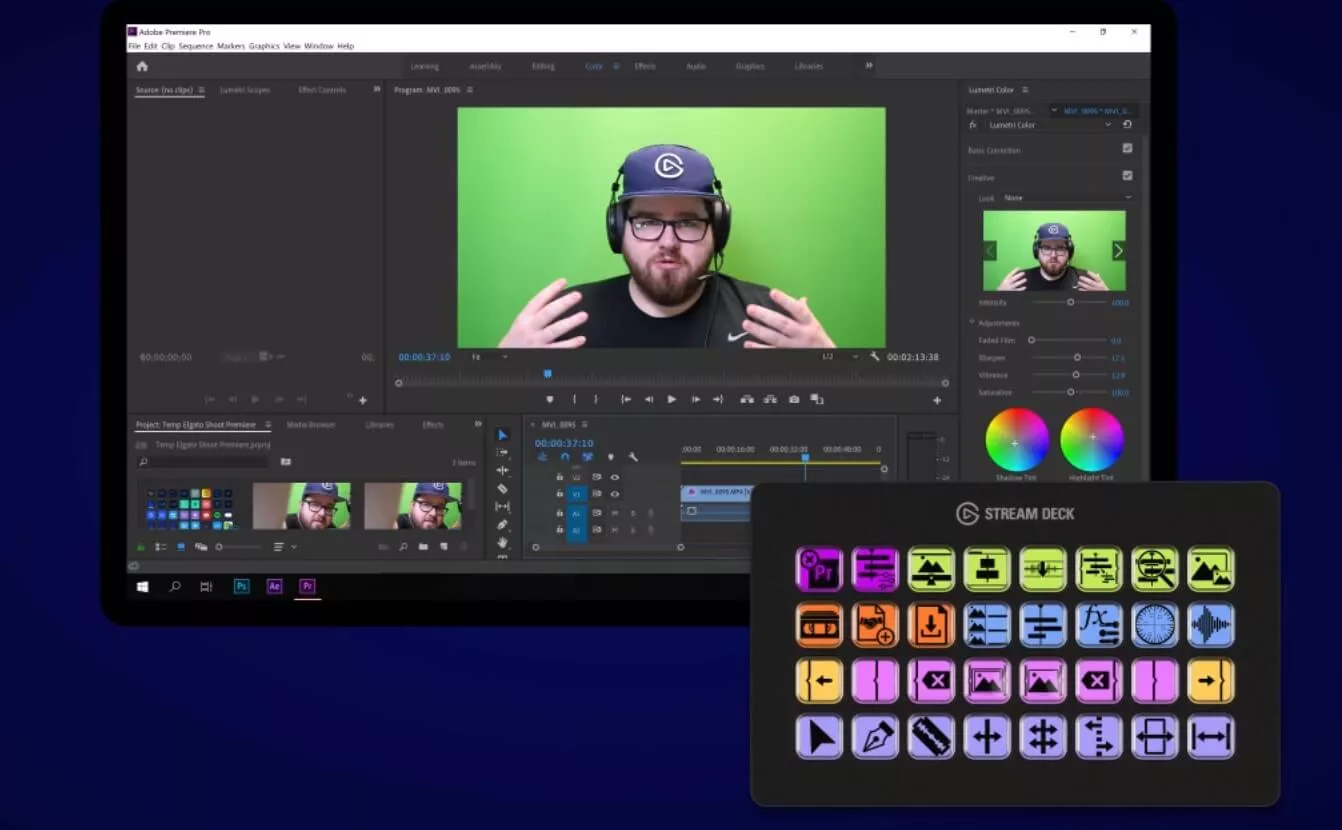The height and width of the screenshot is (830, 1342).
Task: Open Program monitor settings wrench icon
Action: pyautogui.click(x=875, y=357)
